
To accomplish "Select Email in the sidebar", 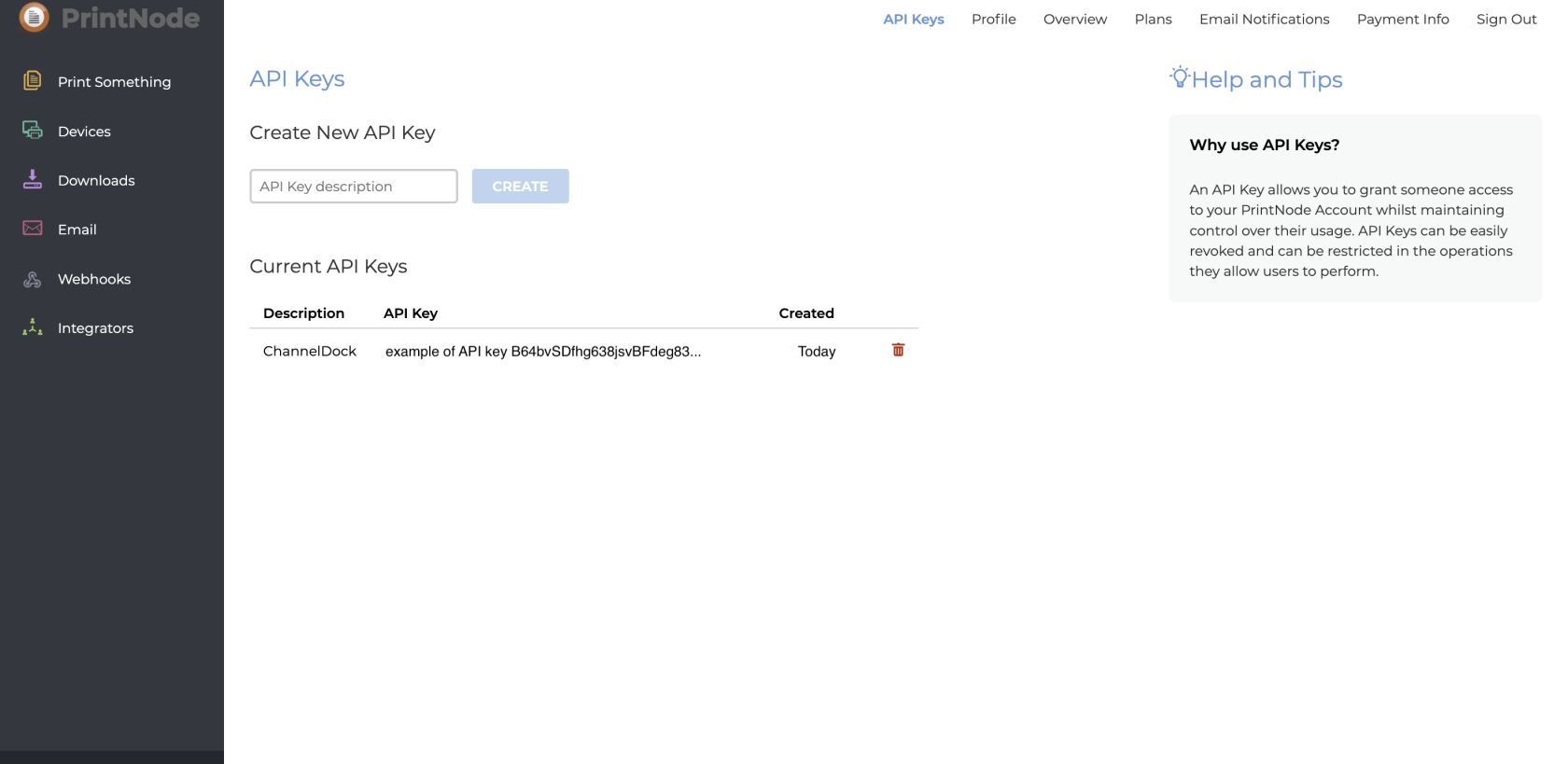I will (77, 229).
